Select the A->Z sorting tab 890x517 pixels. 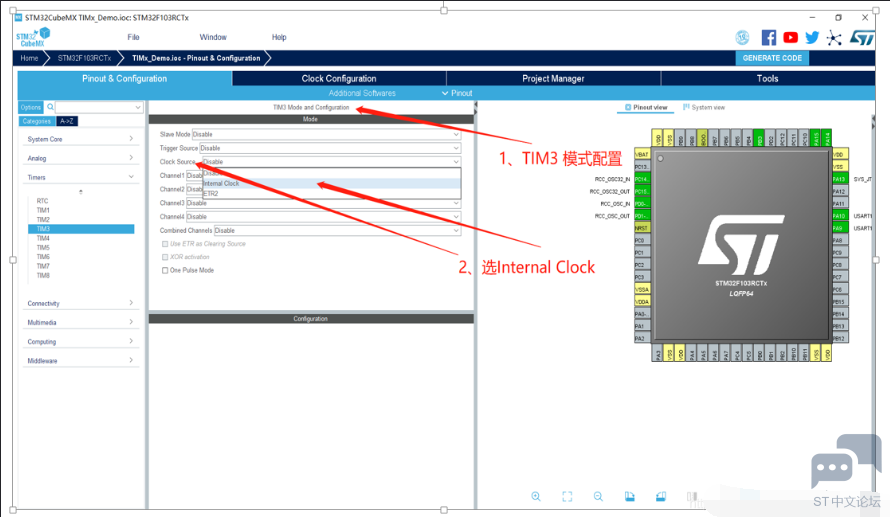tap(67, 121)
